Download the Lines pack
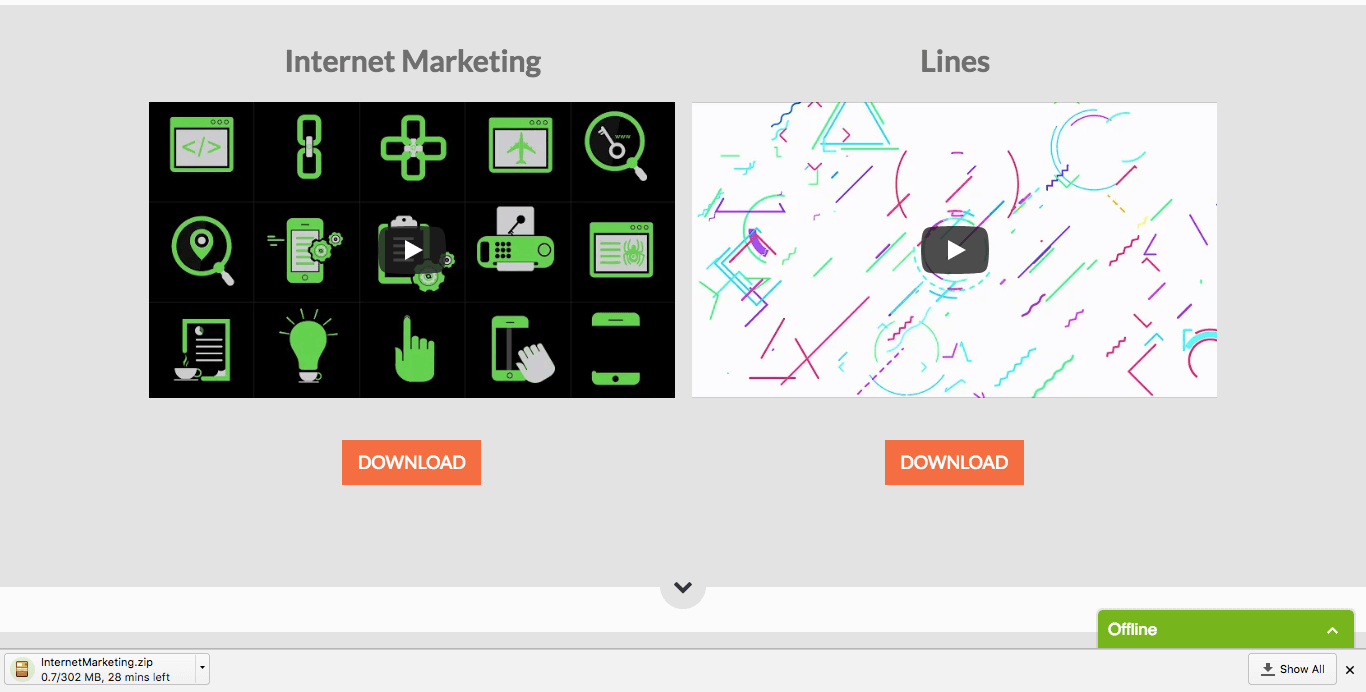1366x692 pixels. tap(954, 462)
